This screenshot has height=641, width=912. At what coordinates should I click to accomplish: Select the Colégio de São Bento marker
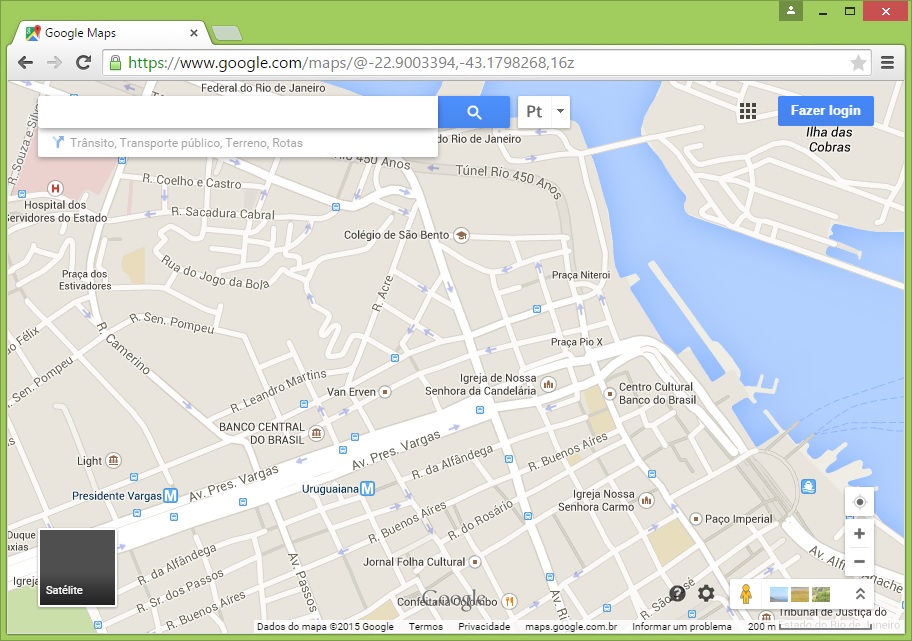461,236
